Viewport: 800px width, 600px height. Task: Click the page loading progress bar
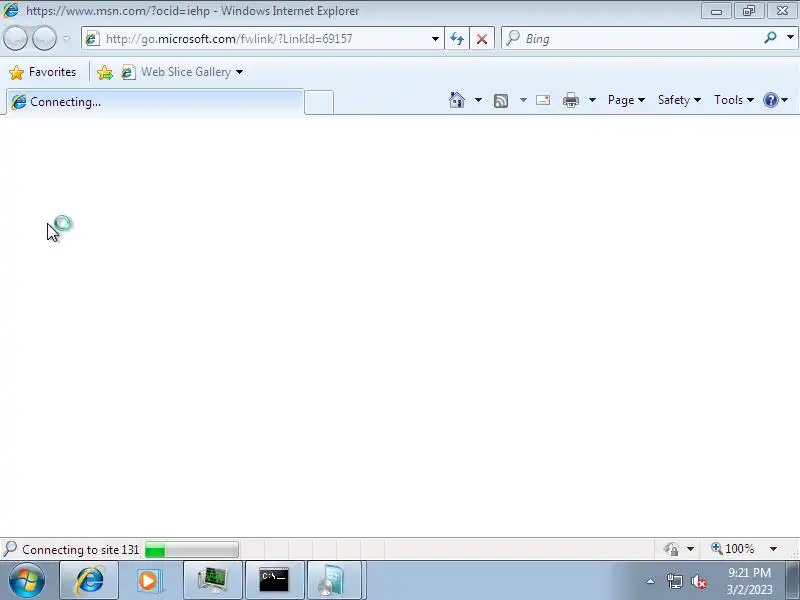tap(191, 549)
